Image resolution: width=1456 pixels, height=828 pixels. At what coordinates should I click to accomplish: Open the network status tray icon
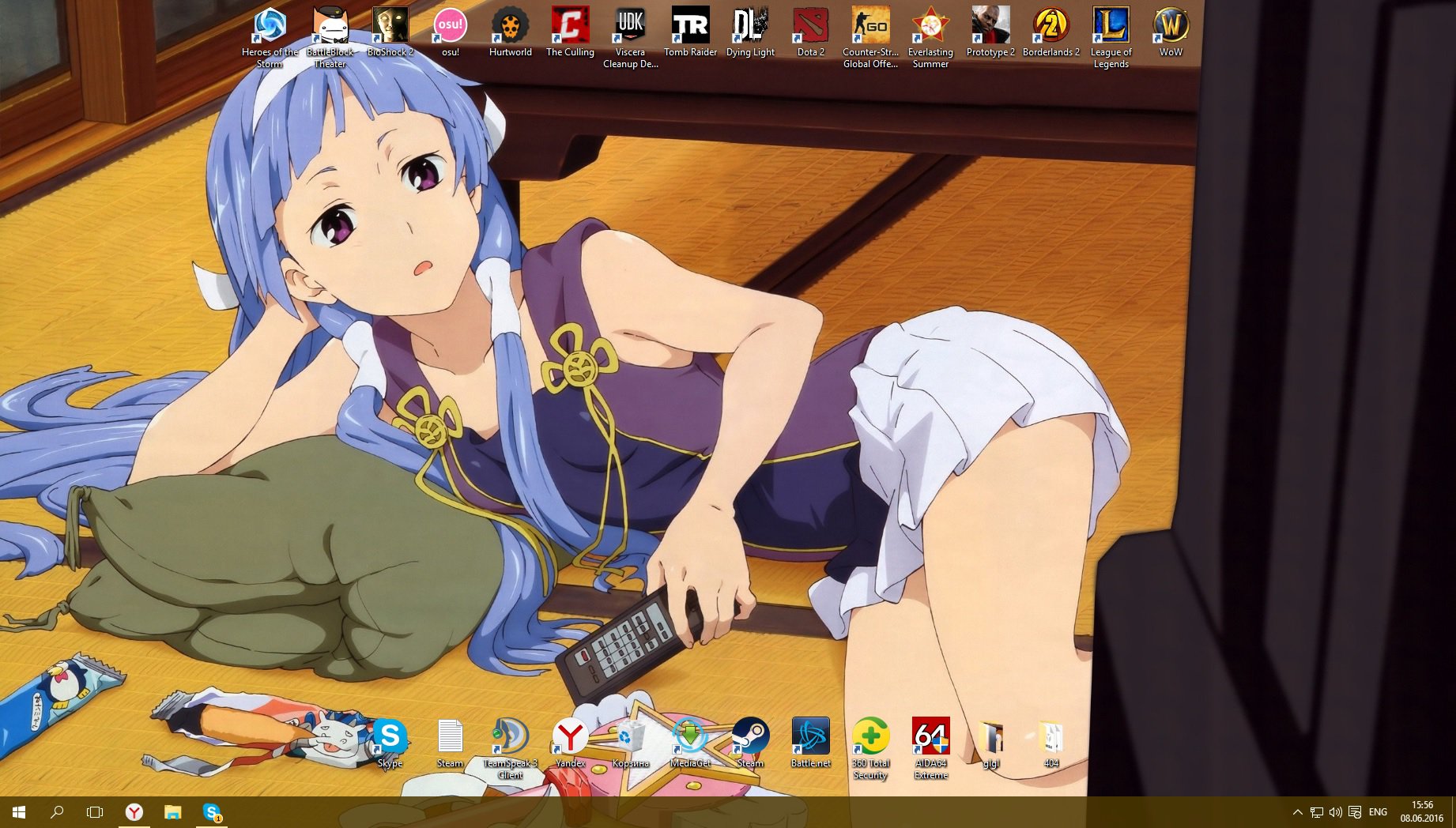(x=1316, y=811)
